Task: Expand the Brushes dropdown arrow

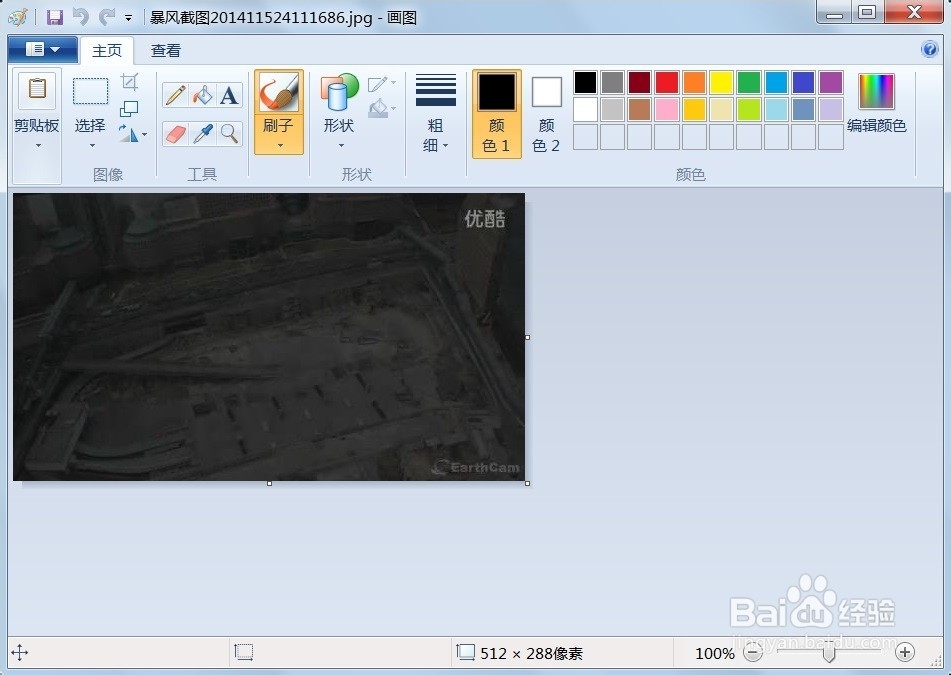Action: (x=280, y=146)
